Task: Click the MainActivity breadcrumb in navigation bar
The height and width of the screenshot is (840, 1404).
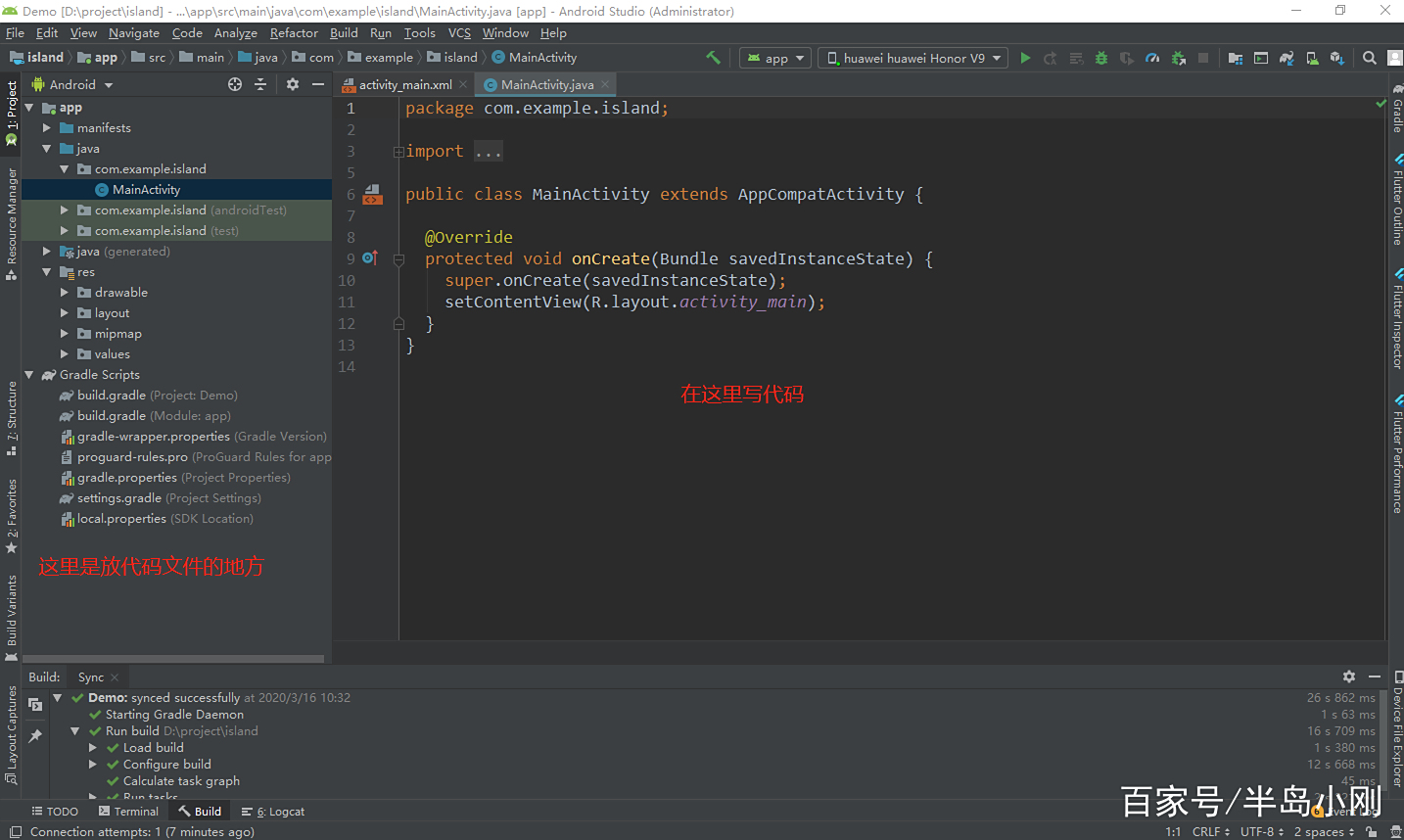Action: click(x=535, y=58)
